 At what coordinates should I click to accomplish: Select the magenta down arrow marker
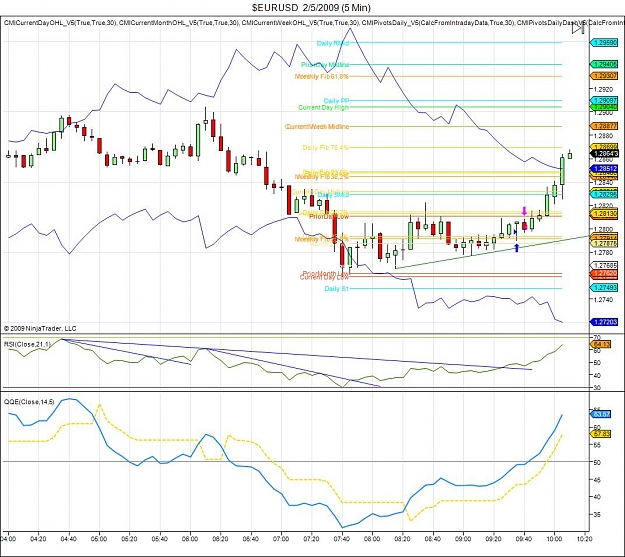524,211
